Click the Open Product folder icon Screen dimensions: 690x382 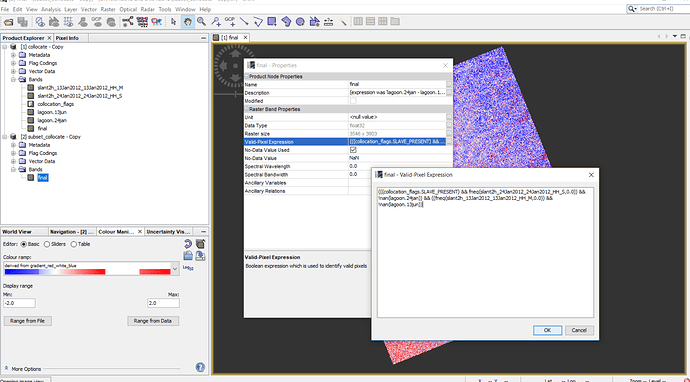click(x=8, y=22)
